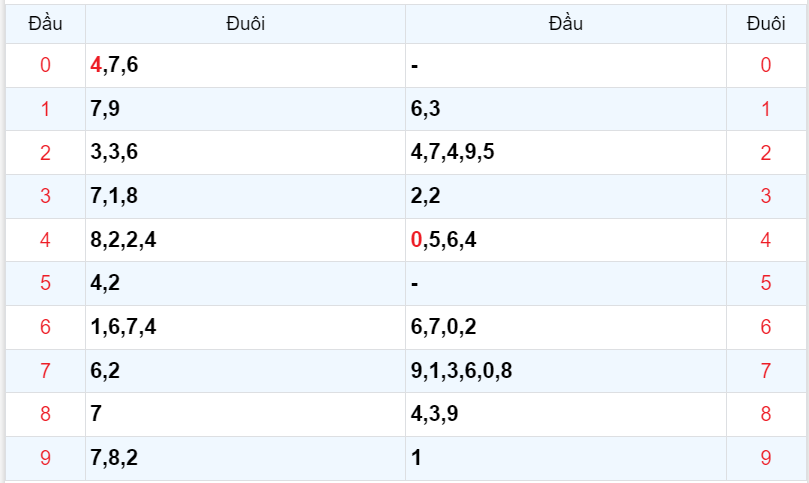Select the narrow Đuôi header at the table's right edge
This screenshot has height=483, width=809.
click(766, 24)
